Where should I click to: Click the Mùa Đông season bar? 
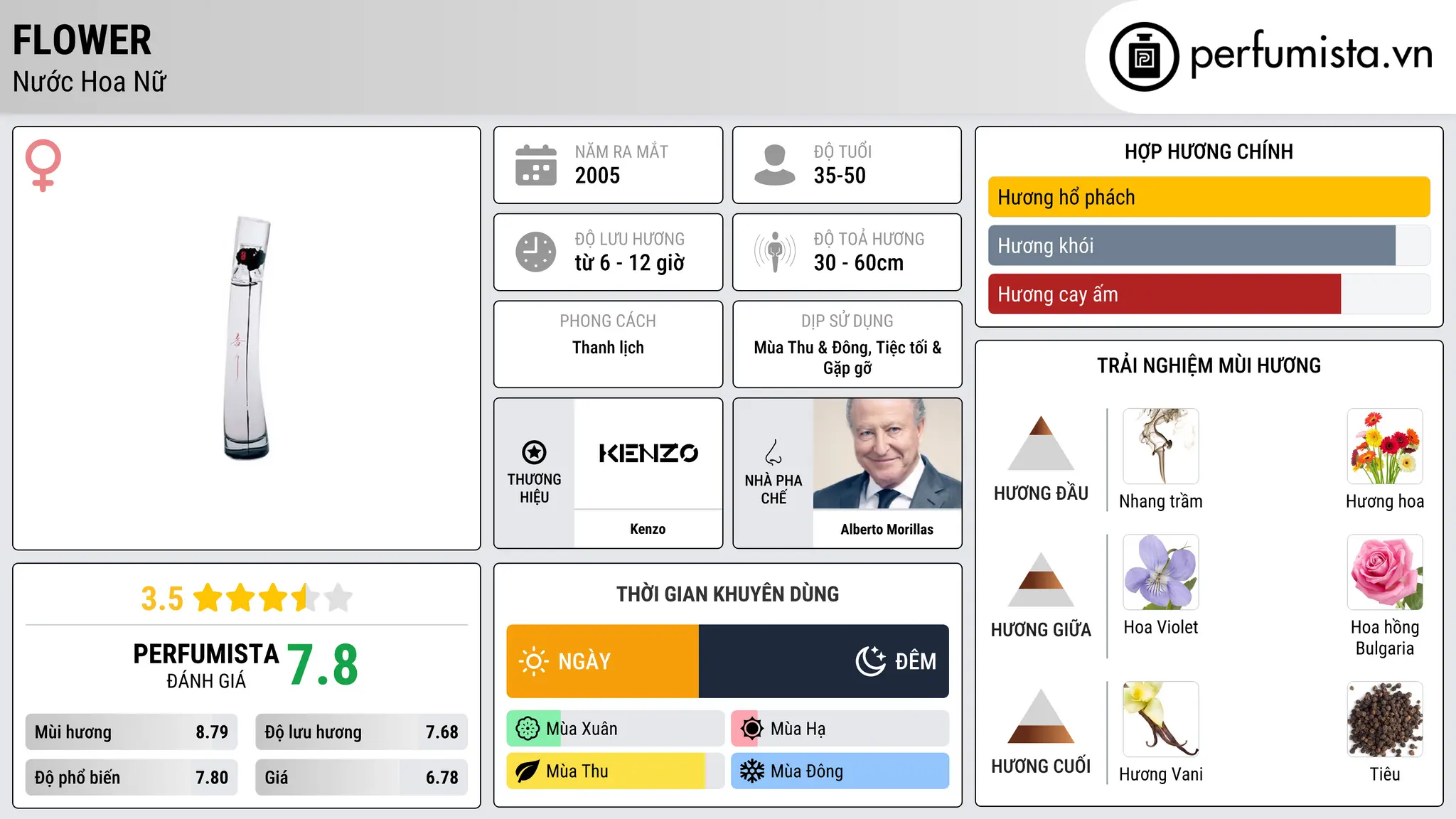pos(840,771)
